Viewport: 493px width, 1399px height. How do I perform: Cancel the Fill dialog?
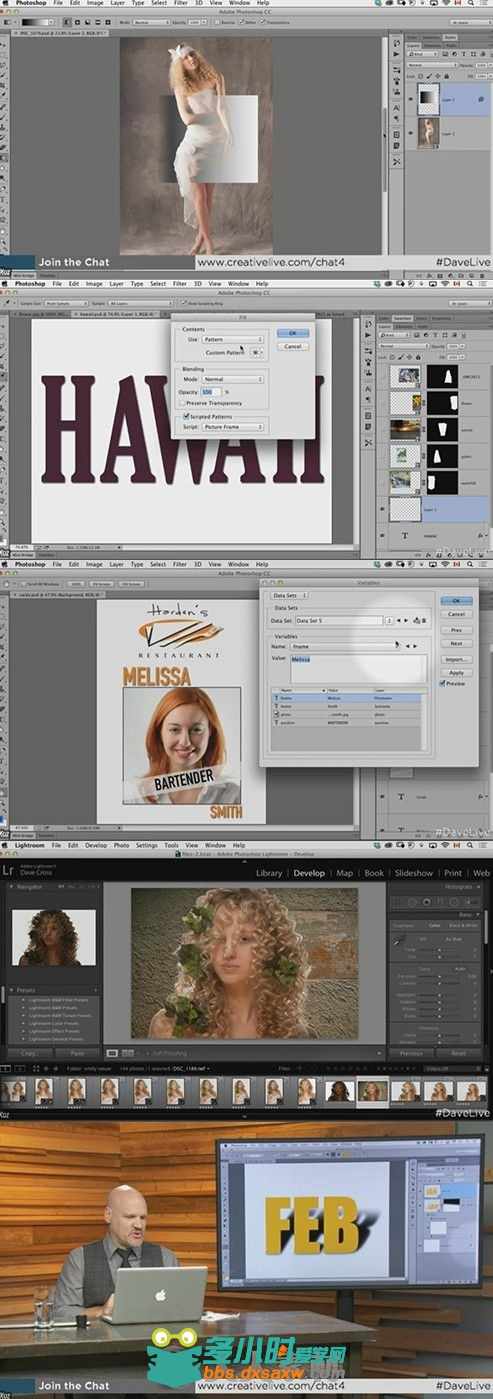[x=292, y=346]
